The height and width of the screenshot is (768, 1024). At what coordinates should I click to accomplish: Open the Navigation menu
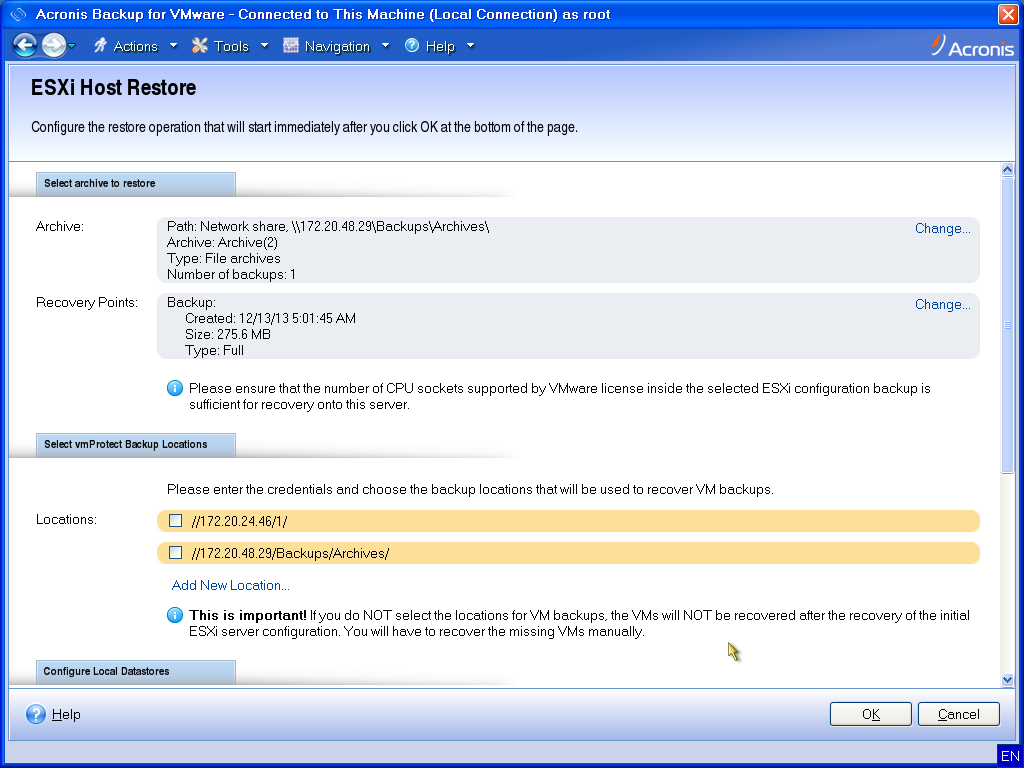coord(337,46)
